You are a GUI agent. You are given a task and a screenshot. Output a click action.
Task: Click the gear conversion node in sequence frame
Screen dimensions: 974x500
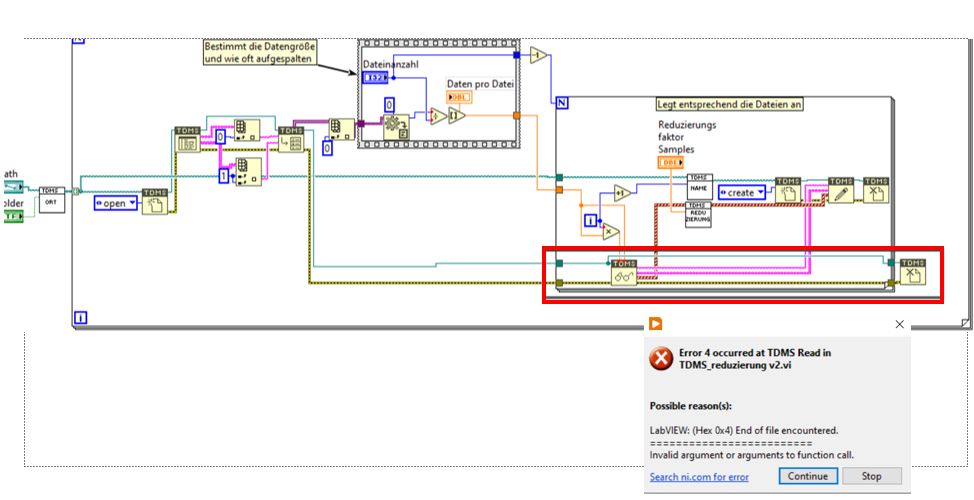[x=396, y=127]
